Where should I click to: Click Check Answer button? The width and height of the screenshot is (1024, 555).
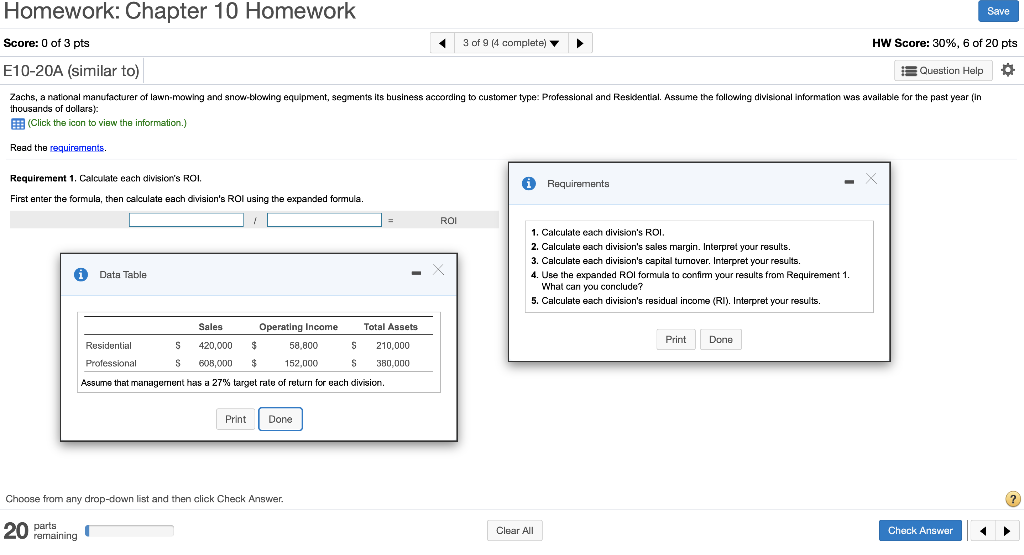(920, 531)
